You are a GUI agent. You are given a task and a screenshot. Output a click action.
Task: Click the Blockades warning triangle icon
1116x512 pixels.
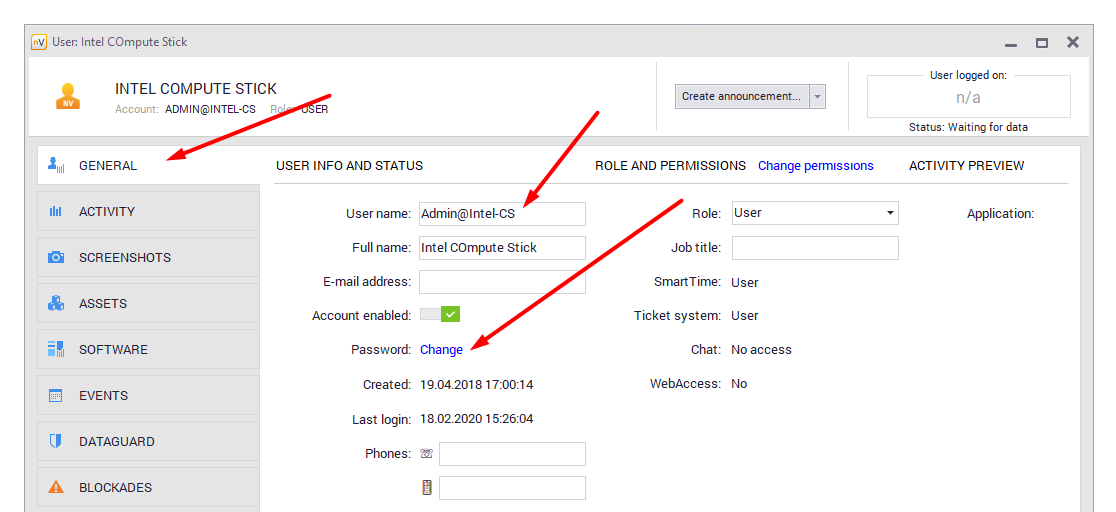[56, 488]
